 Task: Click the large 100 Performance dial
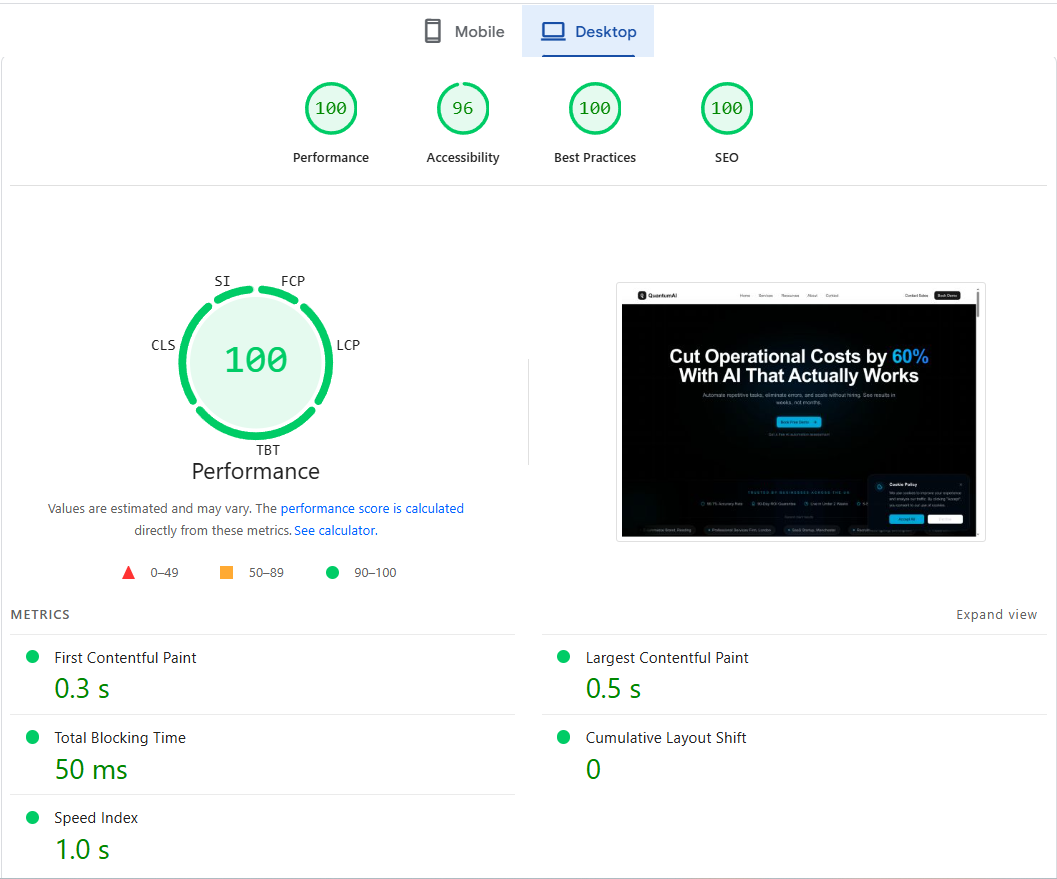coord(255,362)
